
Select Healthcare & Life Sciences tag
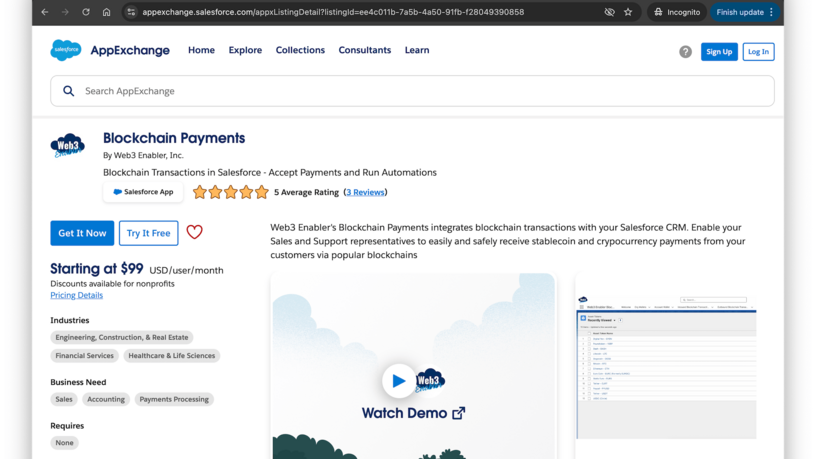(172, 355)
